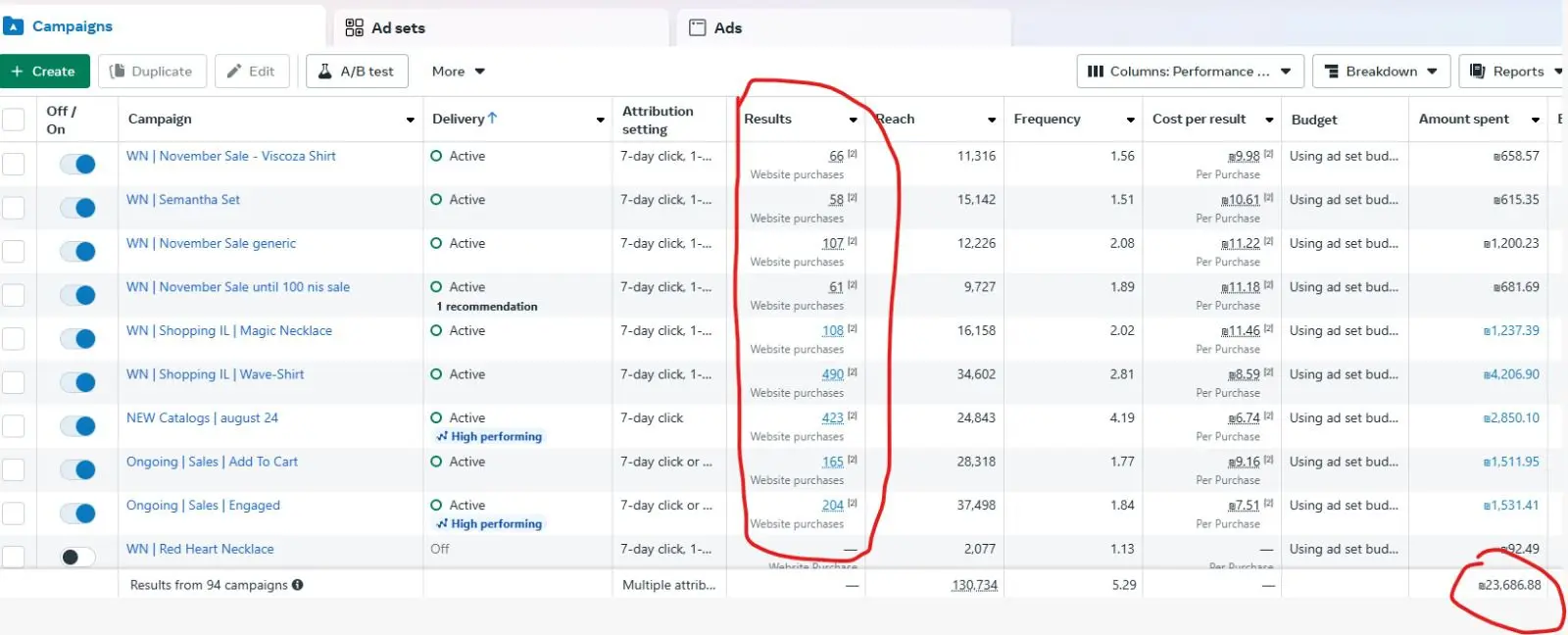
Task: Check the box for WN Semantha Set
Action: tap(14, 208)
